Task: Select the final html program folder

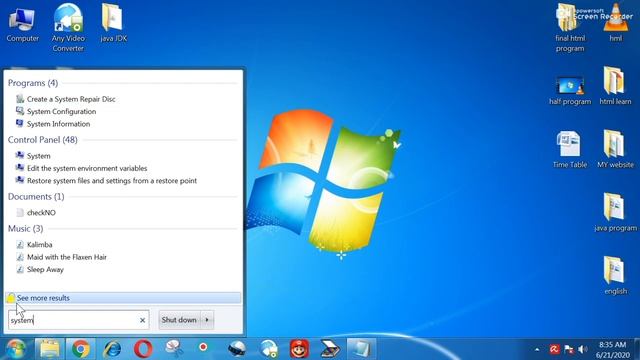Action: [x=570, y=28]
